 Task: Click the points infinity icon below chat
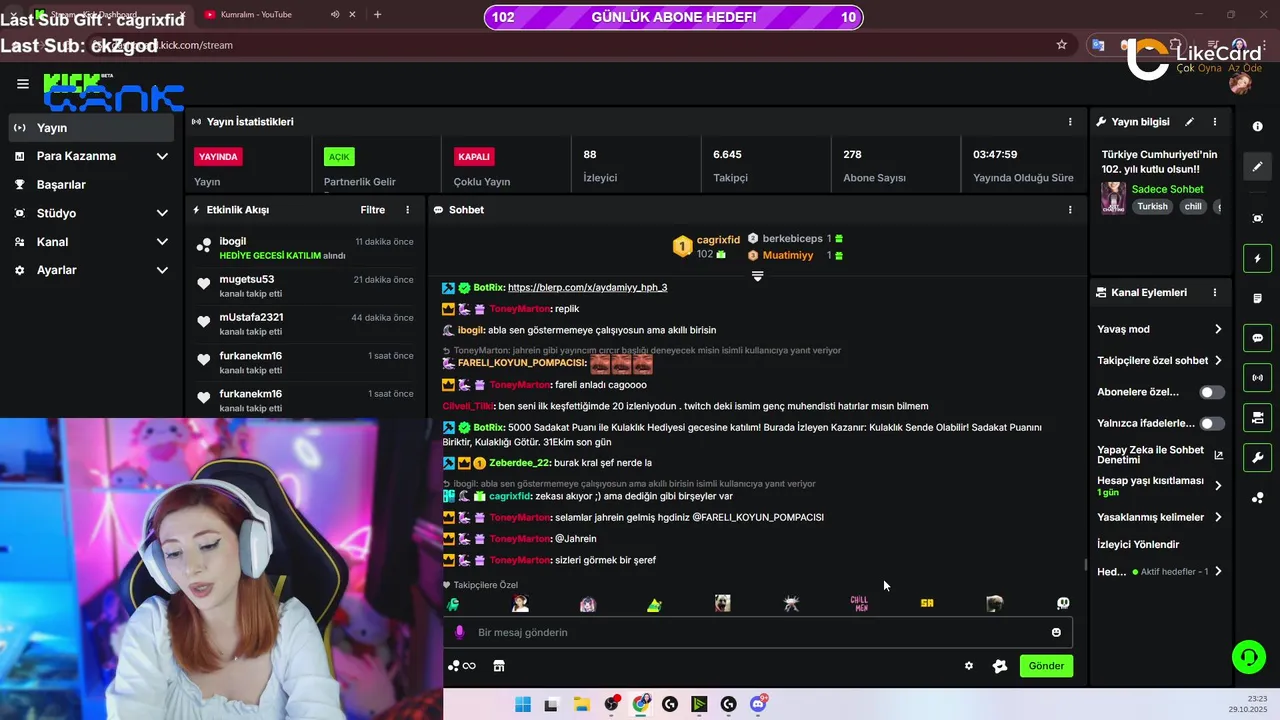(462, 666)
